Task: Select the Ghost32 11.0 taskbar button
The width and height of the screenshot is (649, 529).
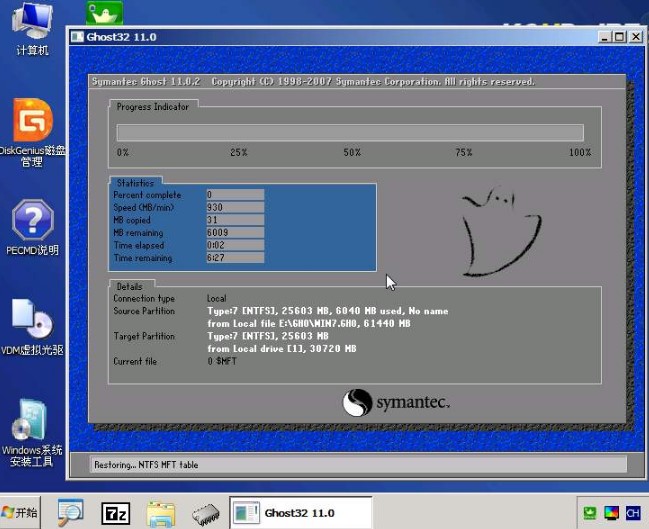Action: (x=300, y=513)
